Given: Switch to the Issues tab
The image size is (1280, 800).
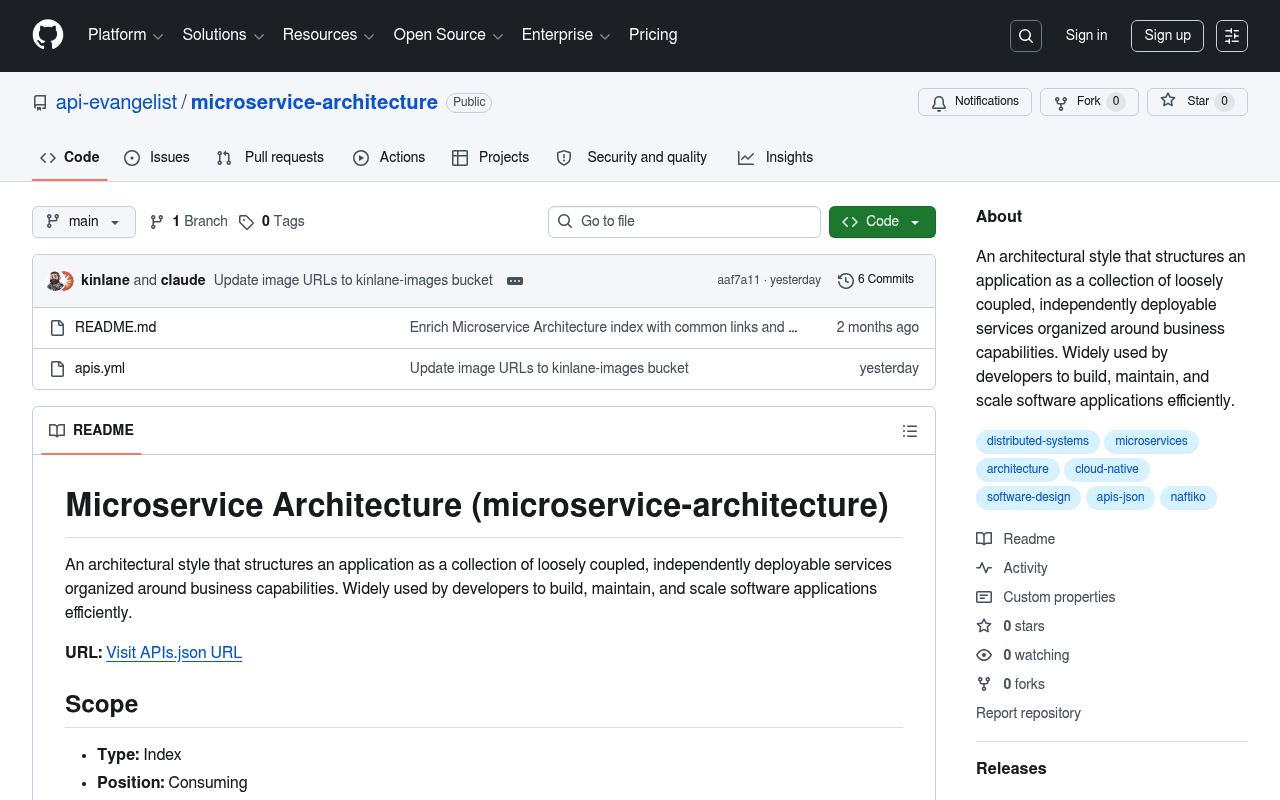Looking at the screenshot, I should pos(157,158).
